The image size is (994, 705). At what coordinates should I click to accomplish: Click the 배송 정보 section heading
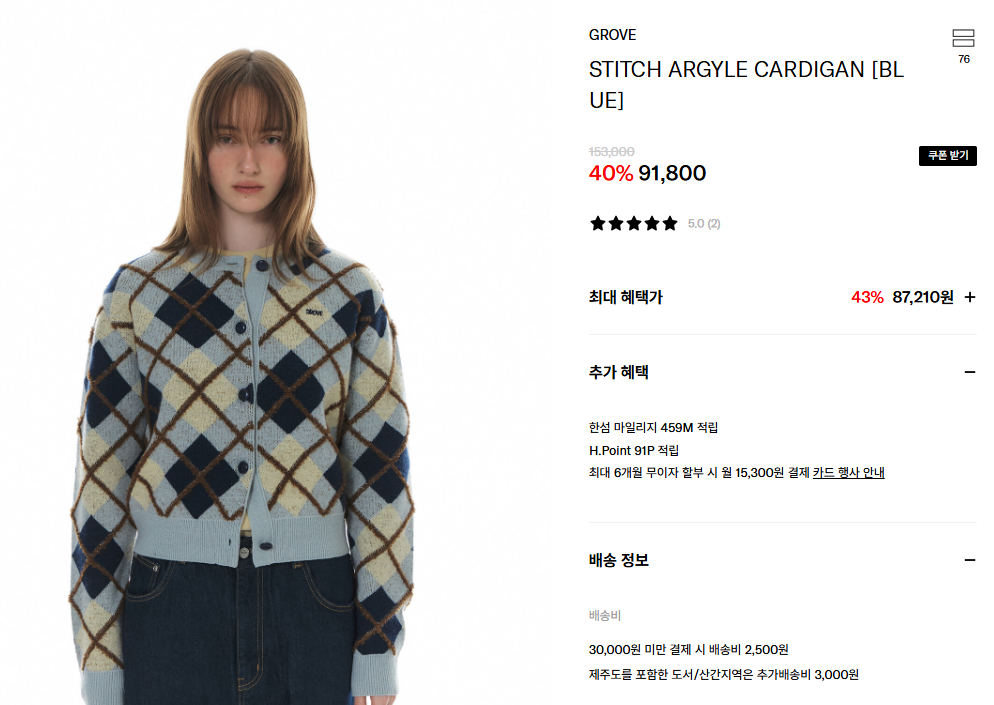click(x=619, y=560)
